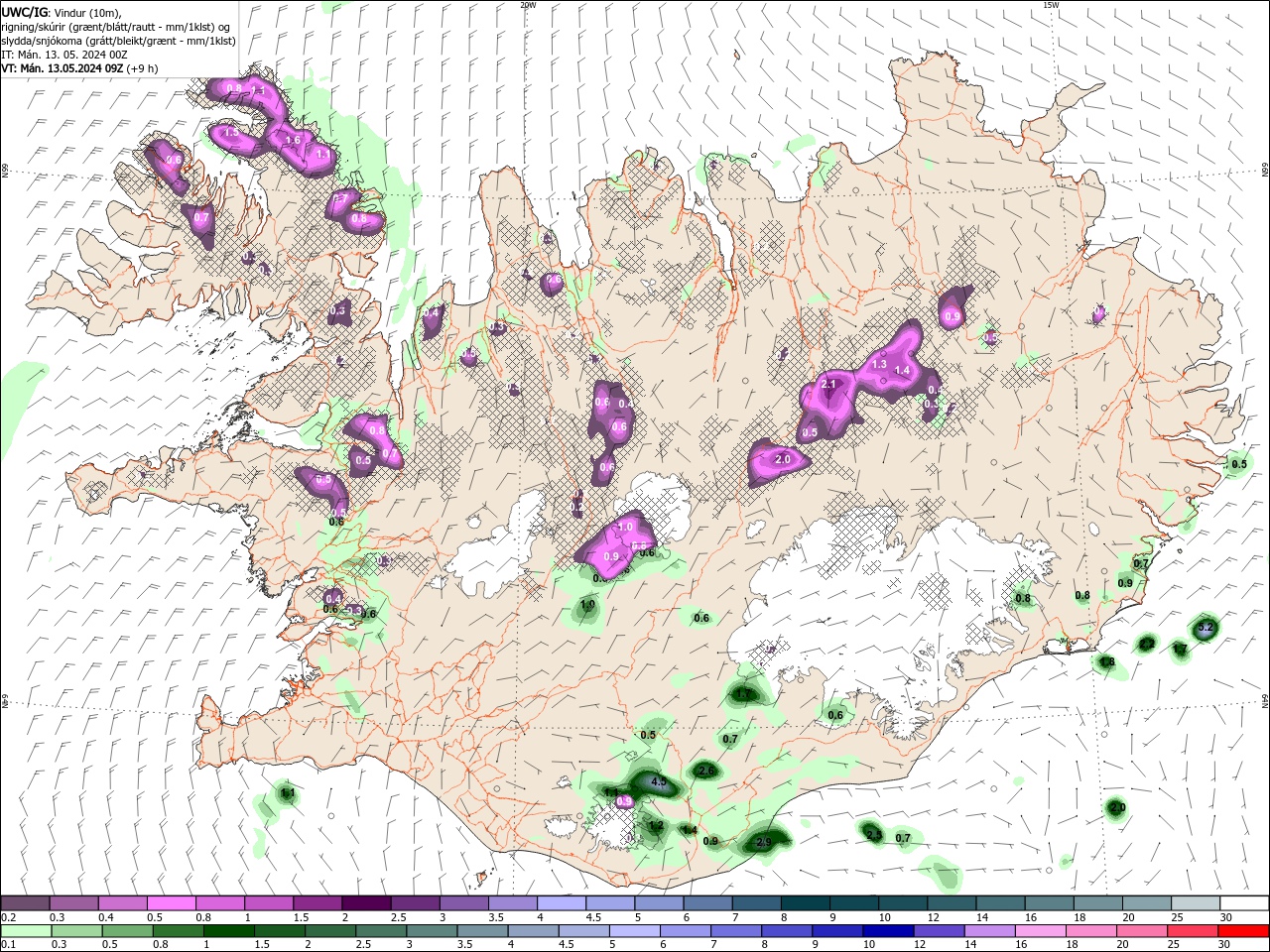Viewport: 1270px width, 952px height.
Task: Click the lilac rain swatch starting at 14
Action: tap(989, 931)
